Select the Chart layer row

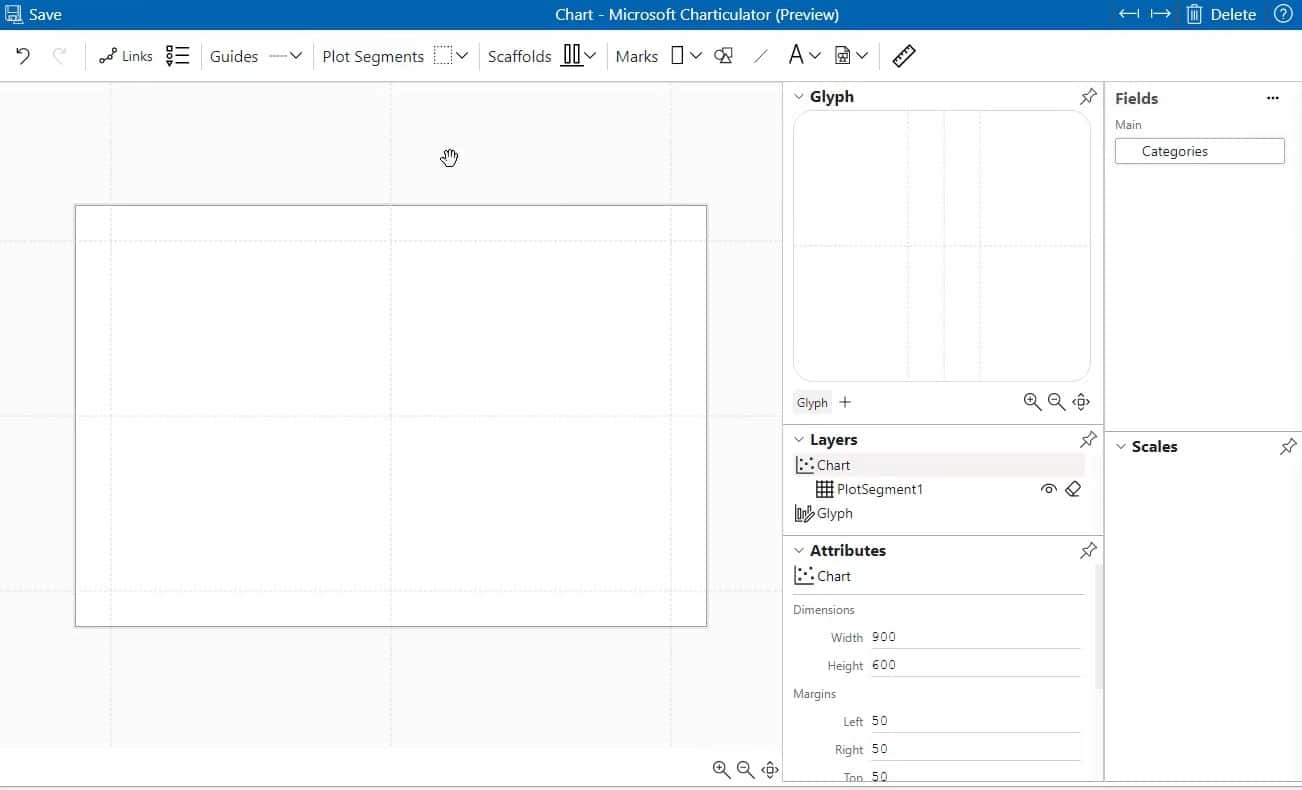(938, 465)
